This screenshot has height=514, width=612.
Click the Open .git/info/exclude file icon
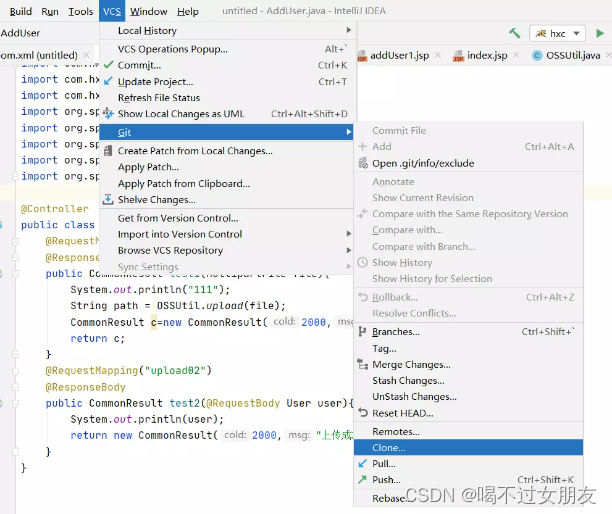point(363,163)
